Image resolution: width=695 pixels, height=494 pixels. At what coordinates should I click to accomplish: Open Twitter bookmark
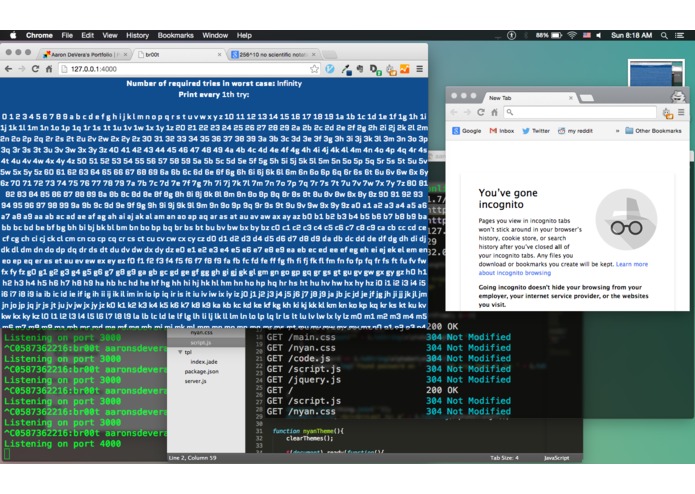tap(536, 131)
